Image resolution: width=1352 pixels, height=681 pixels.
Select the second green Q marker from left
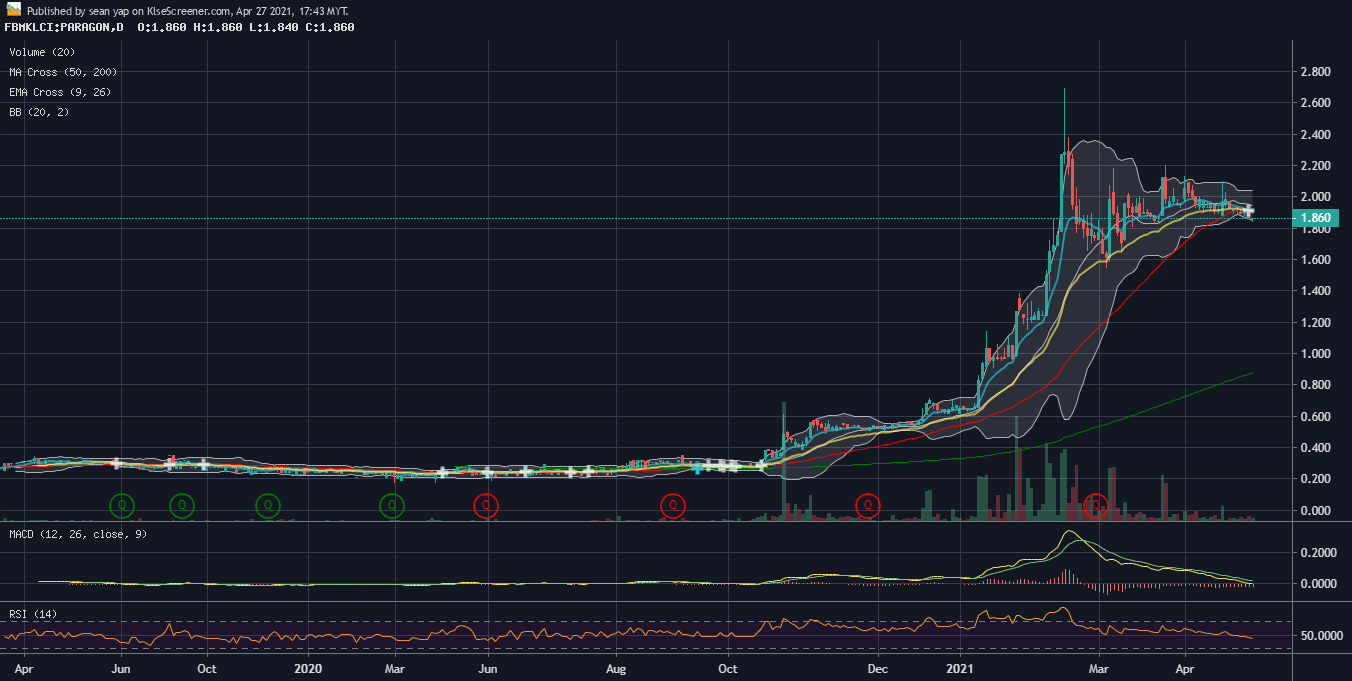[182, 505]
